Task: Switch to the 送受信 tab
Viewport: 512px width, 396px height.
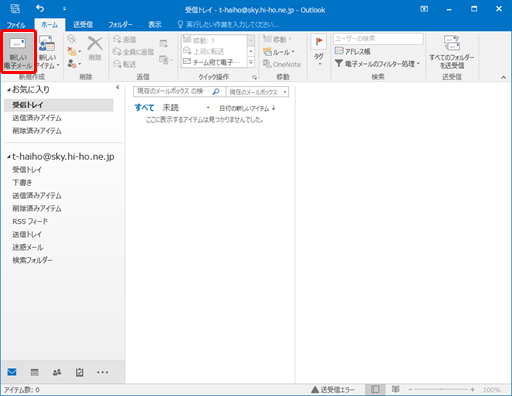Action: [x=83, y=25]
